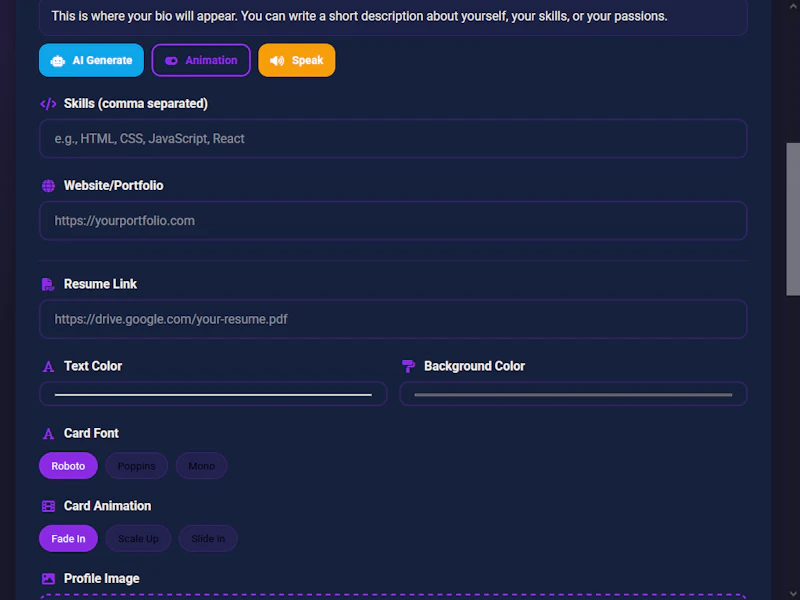The image size is (800, 600).
Task: Switch animation to Slide In
Action: [207, 538]
